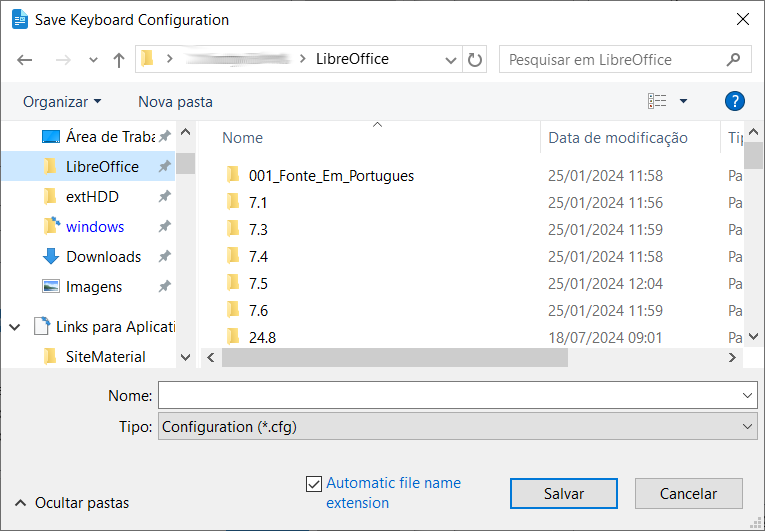Click the LibreOffice document title icon

(20, 20)
